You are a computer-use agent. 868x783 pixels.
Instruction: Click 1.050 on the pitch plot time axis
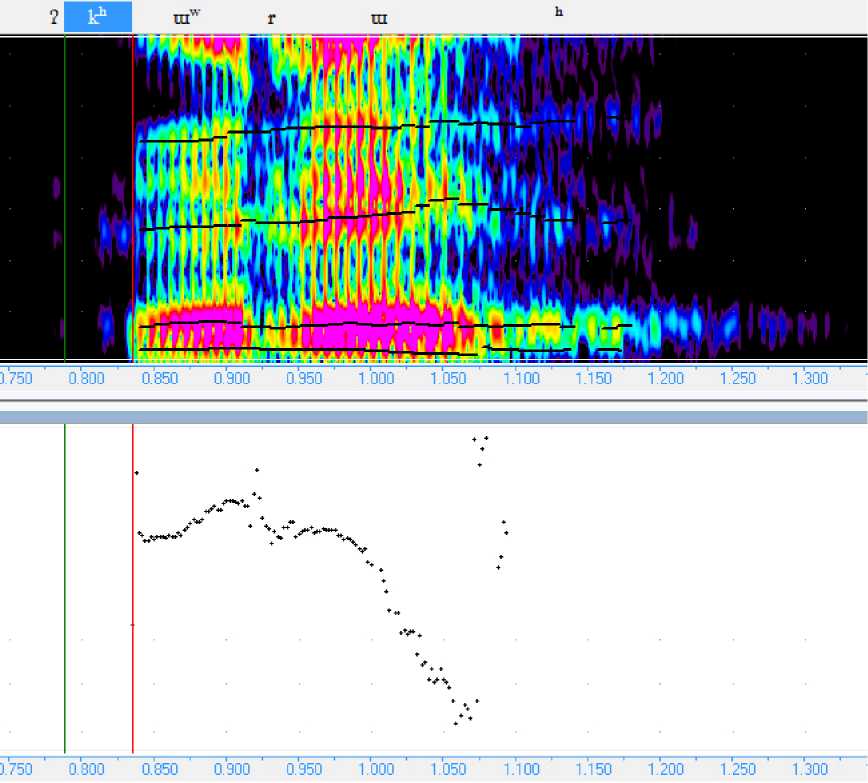coord(447,771)
